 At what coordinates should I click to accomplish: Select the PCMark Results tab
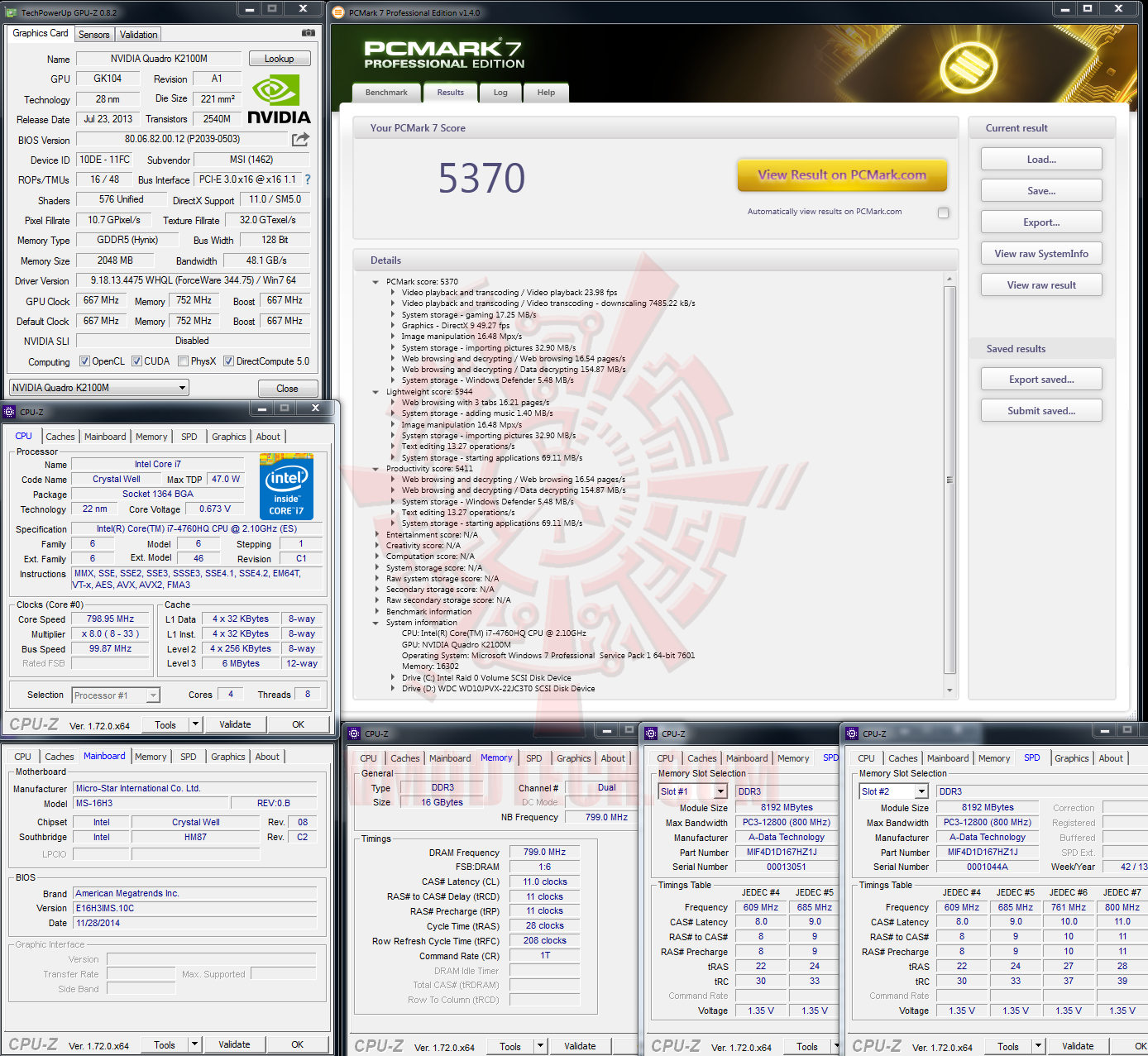click(x=450, y=93)
